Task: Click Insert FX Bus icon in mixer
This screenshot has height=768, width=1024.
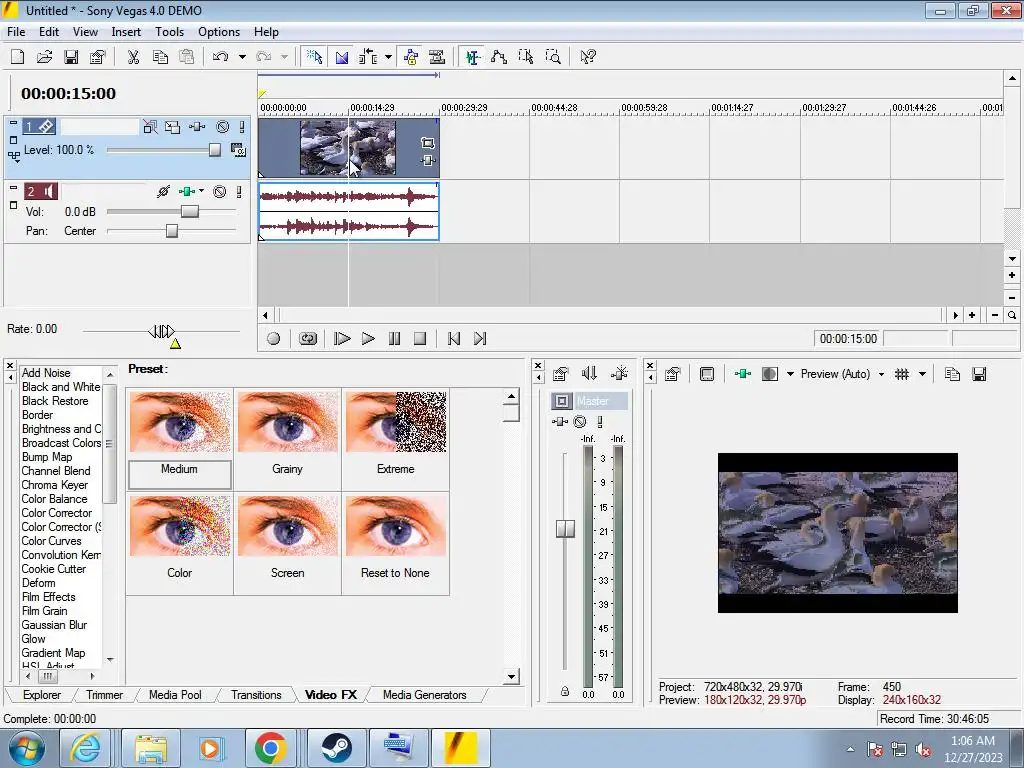Action: pos(619,374)
